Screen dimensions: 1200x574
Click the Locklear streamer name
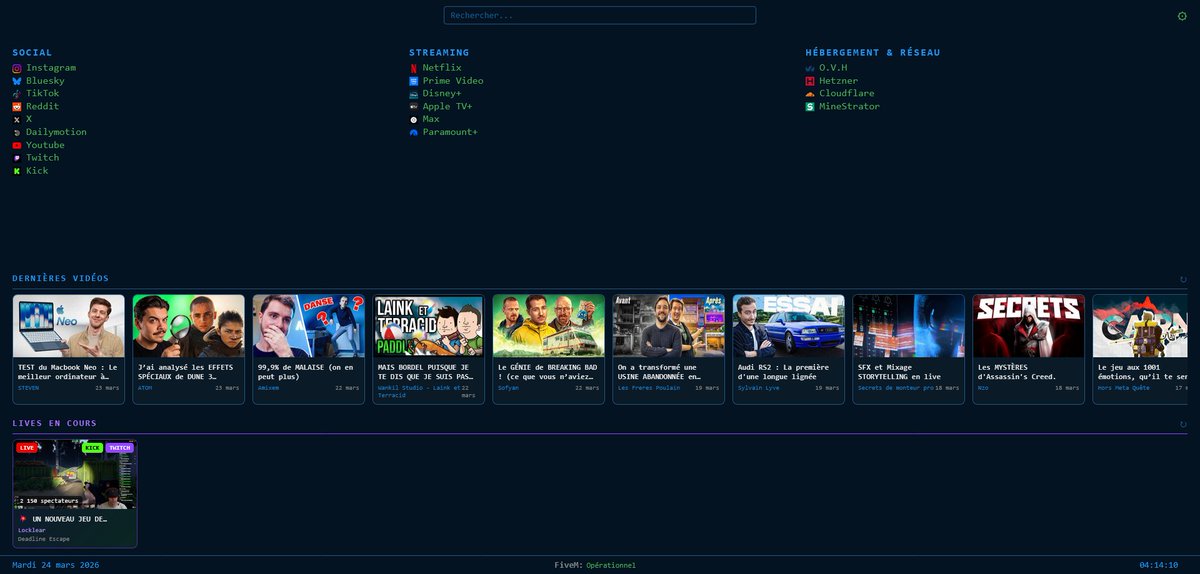coord(32,530)
